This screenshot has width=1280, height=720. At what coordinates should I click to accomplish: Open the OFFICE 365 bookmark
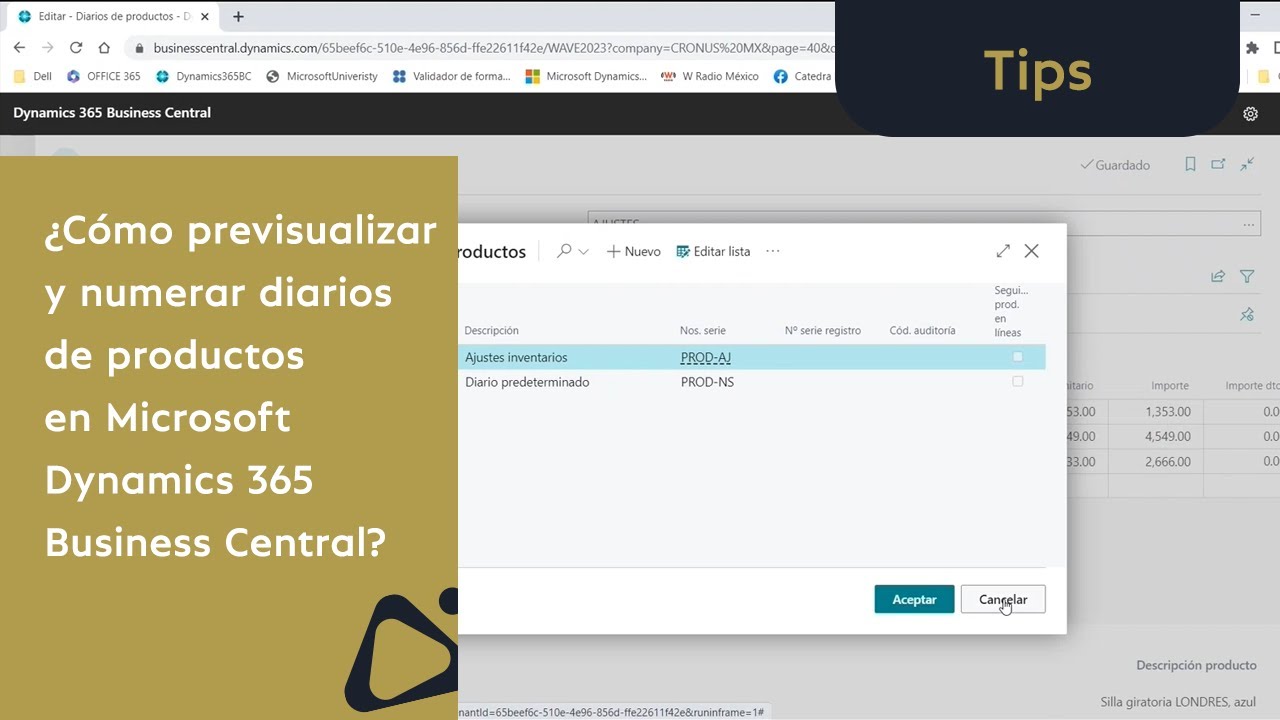coord(104,76)
